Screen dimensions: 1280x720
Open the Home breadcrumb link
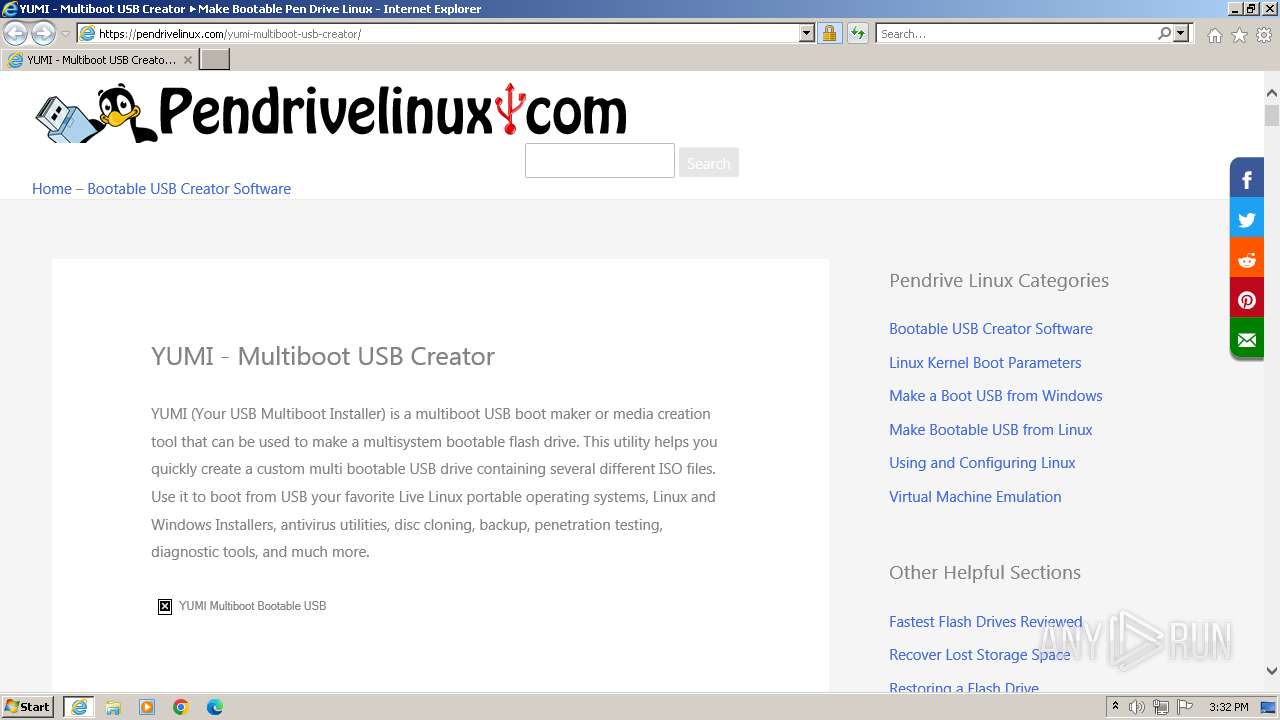pos(52,189)
